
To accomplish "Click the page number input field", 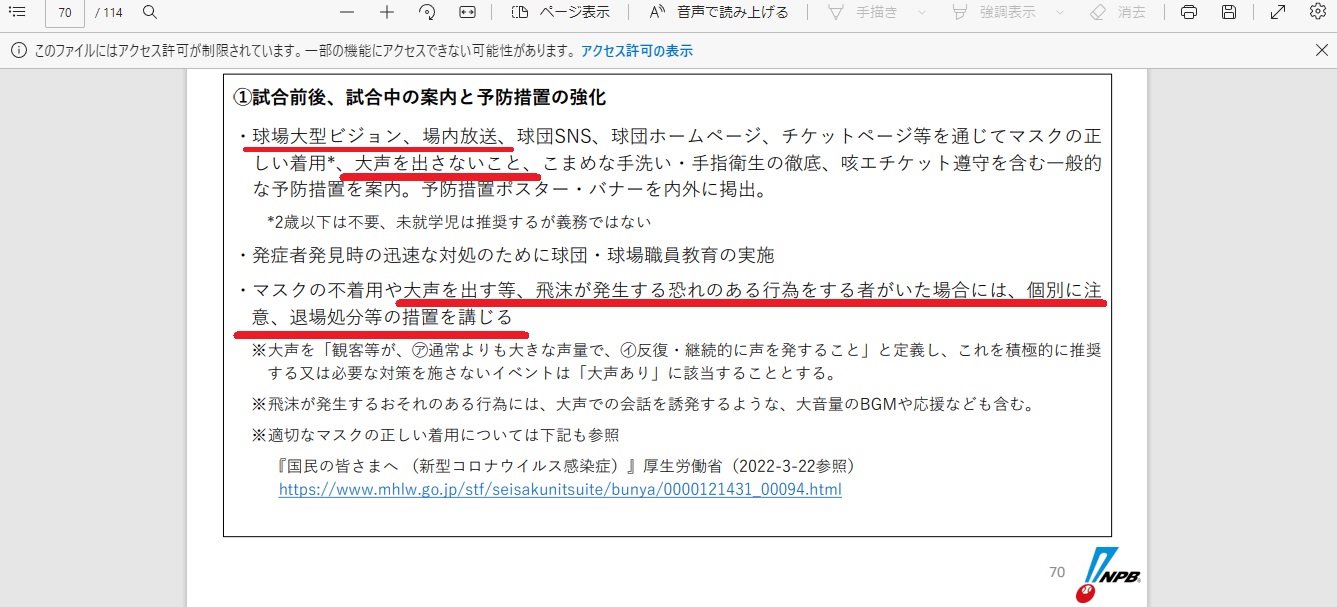I will coord(65,13).
